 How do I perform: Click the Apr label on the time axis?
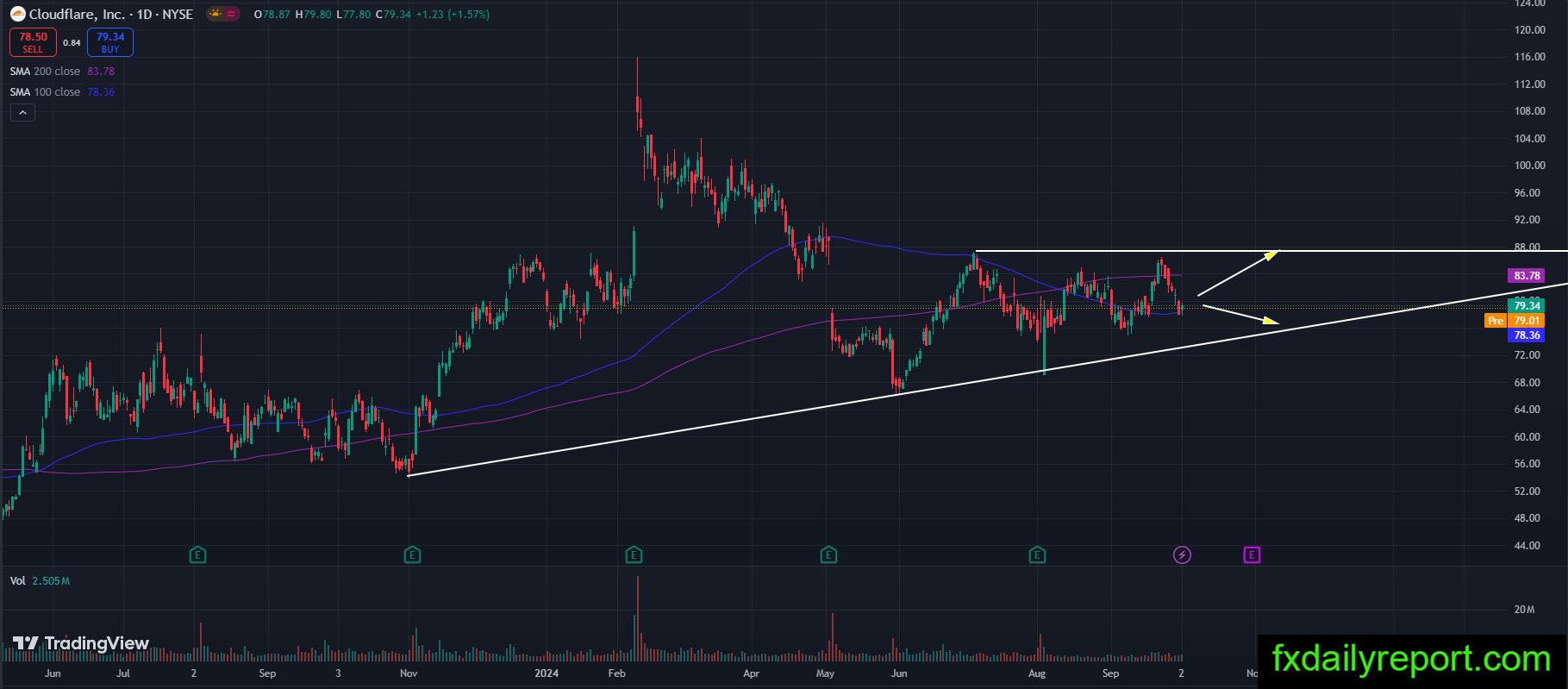pyautogui.click(x=751, y=673)
